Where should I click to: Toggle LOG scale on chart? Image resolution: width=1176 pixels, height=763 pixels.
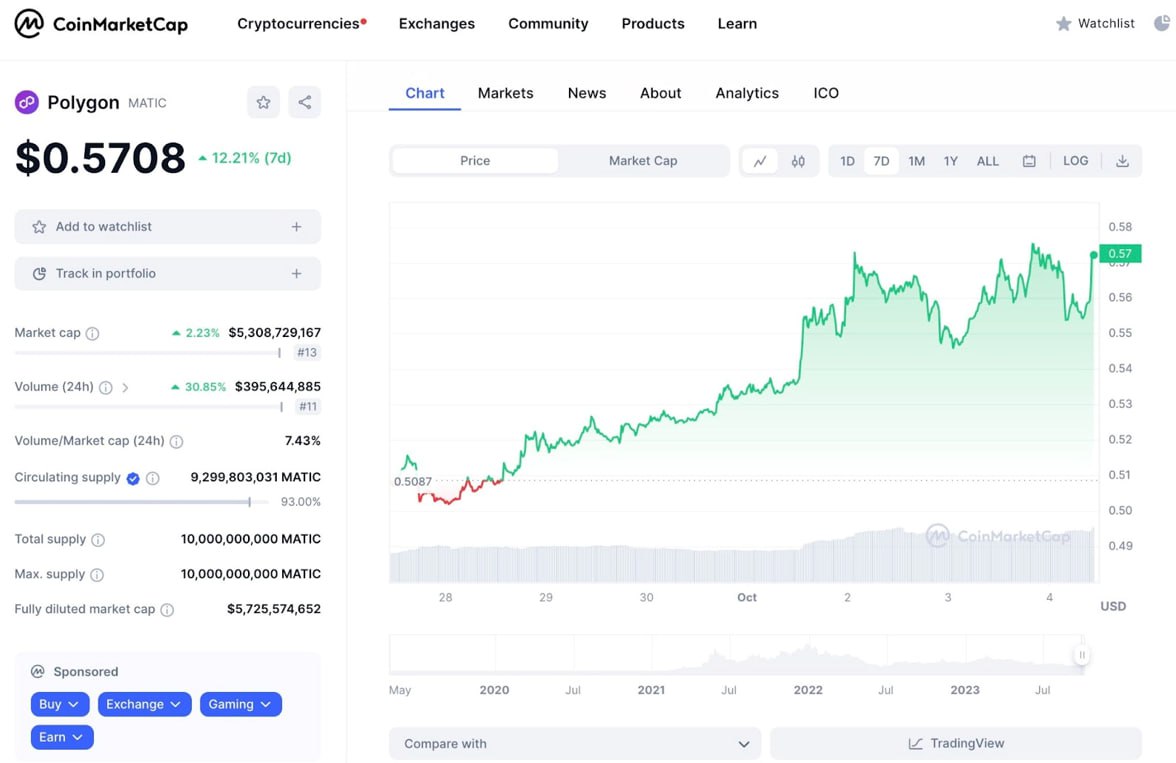(x=1075, y=161)
